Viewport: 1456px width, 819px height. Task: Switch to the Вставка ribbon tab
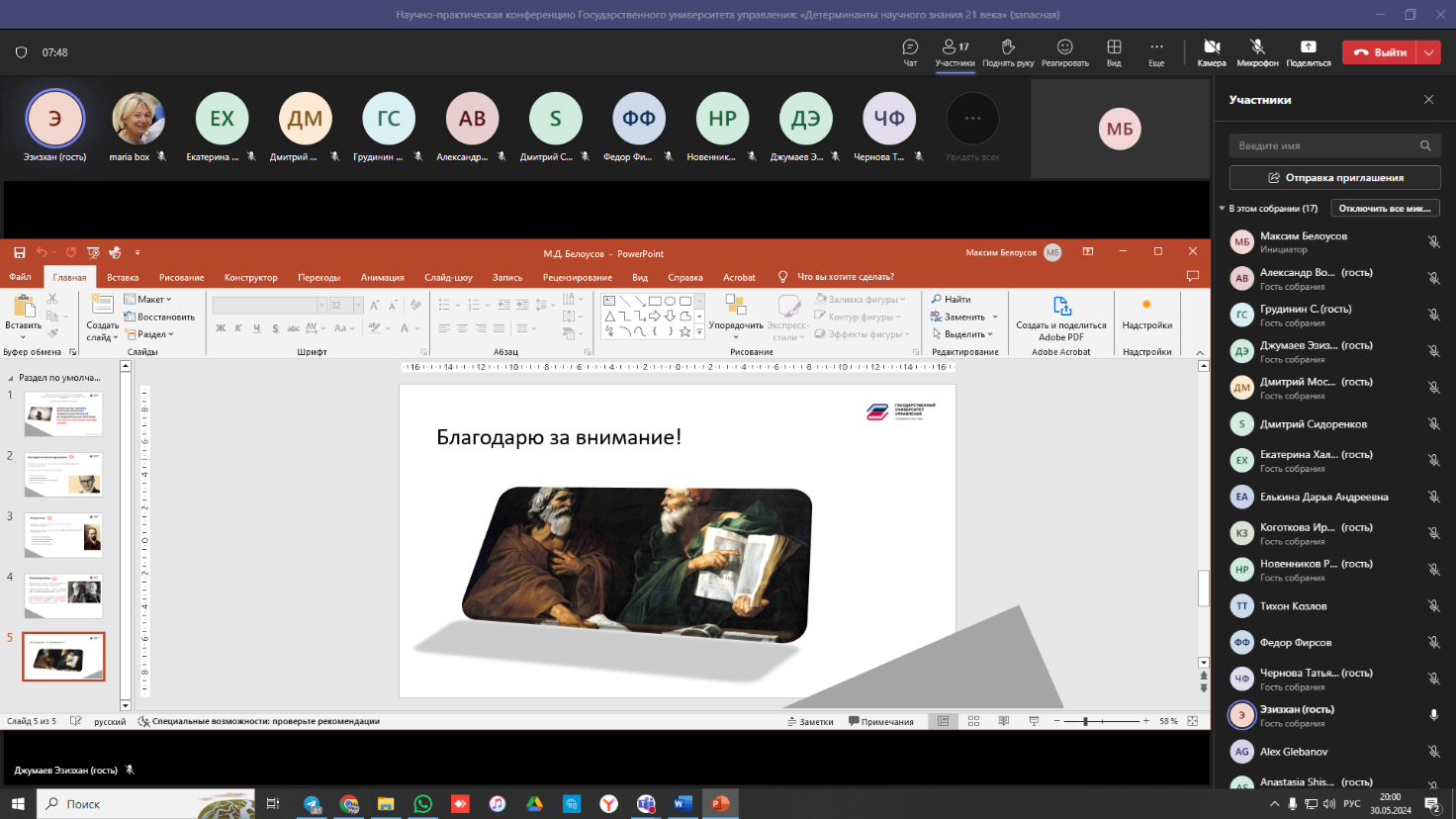[123, 277]
